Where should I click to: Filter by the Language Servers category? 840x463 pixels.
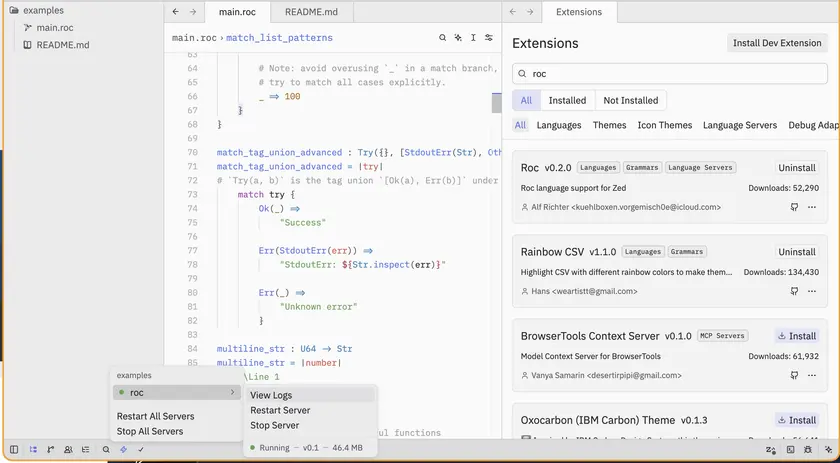(x=740, y=125)
